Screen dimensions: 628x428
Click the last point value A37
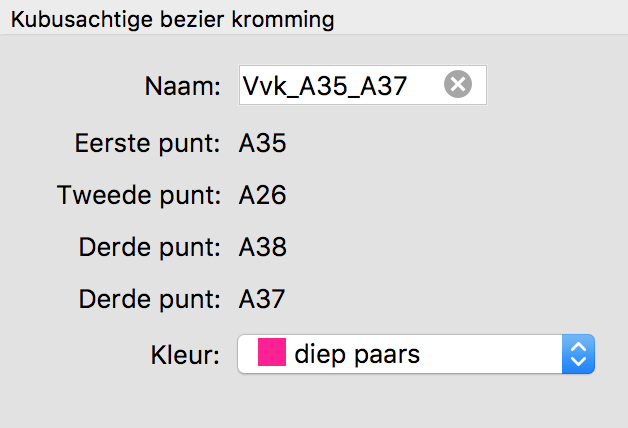(x=262, y=299)
